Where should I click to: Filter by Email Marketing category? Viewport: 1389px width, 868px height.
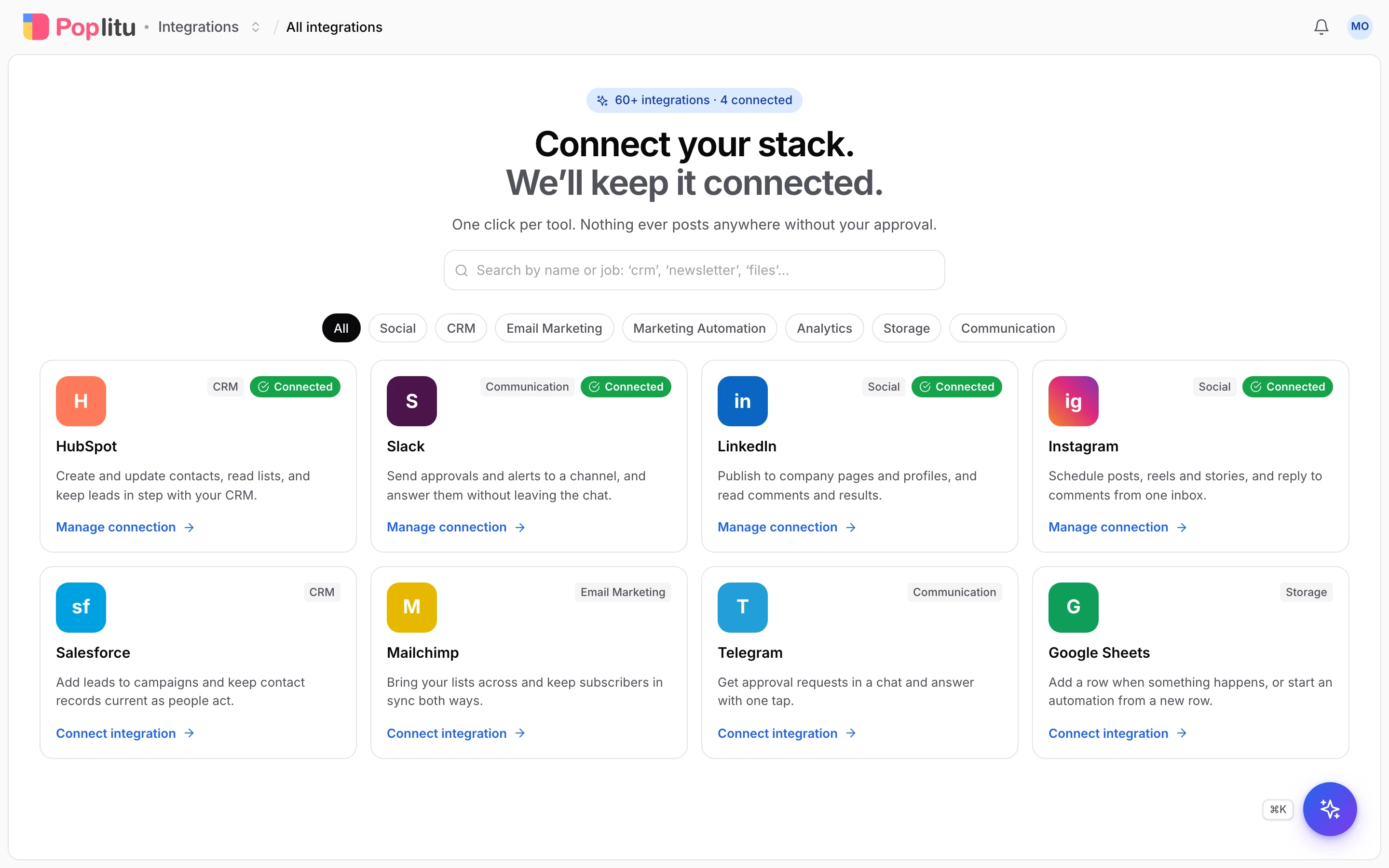pos(554,328)
